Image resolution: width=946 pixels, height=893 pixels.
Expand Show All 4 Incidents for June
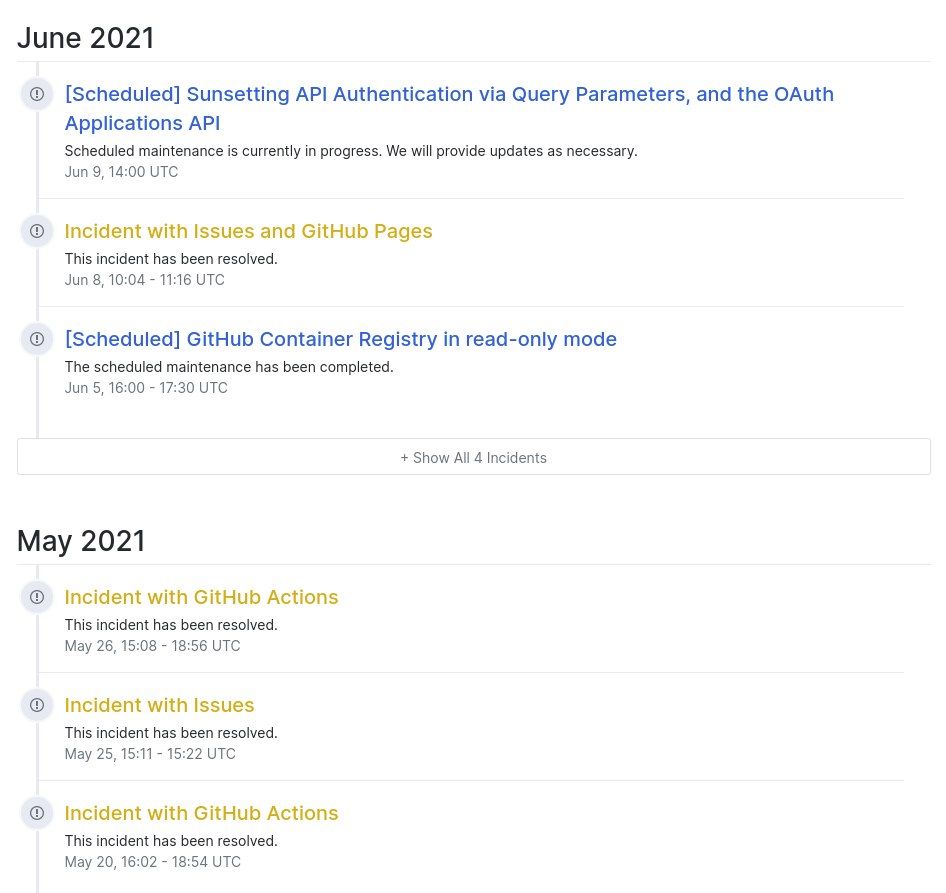click(x=474, y=457)
